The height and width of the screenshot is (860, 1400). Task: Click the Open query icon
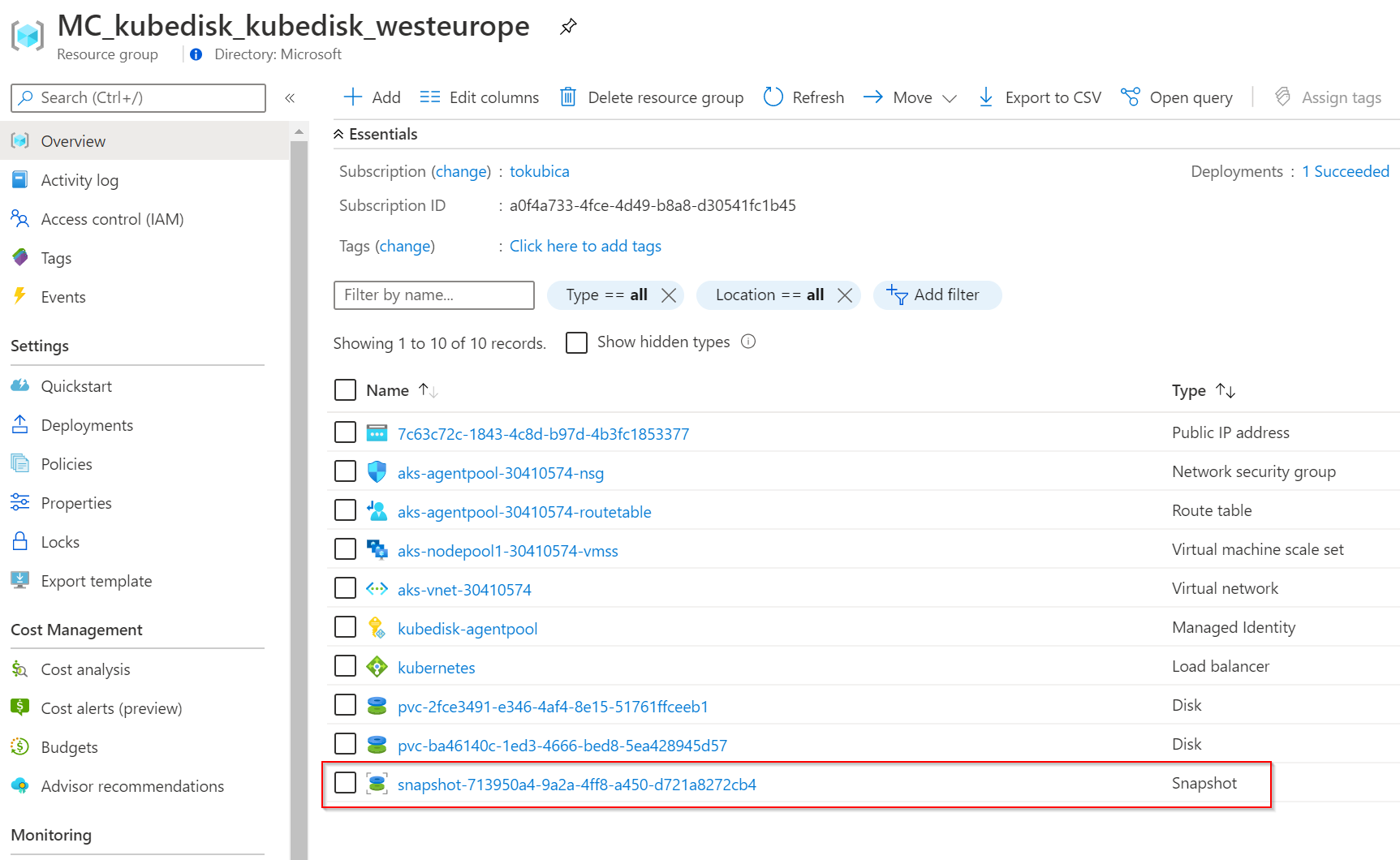1130,97
